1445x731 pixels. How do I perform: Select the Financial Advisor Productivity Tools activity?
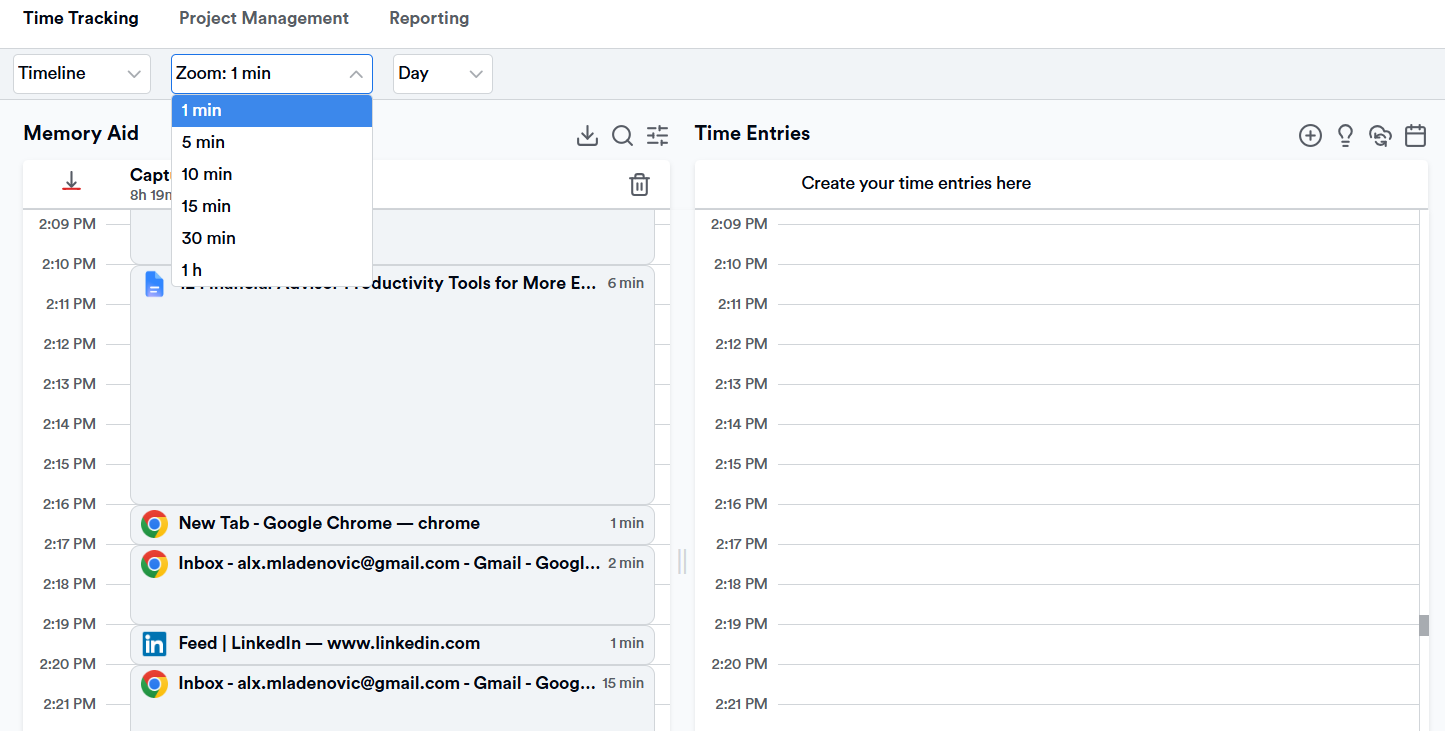[392, 385]
